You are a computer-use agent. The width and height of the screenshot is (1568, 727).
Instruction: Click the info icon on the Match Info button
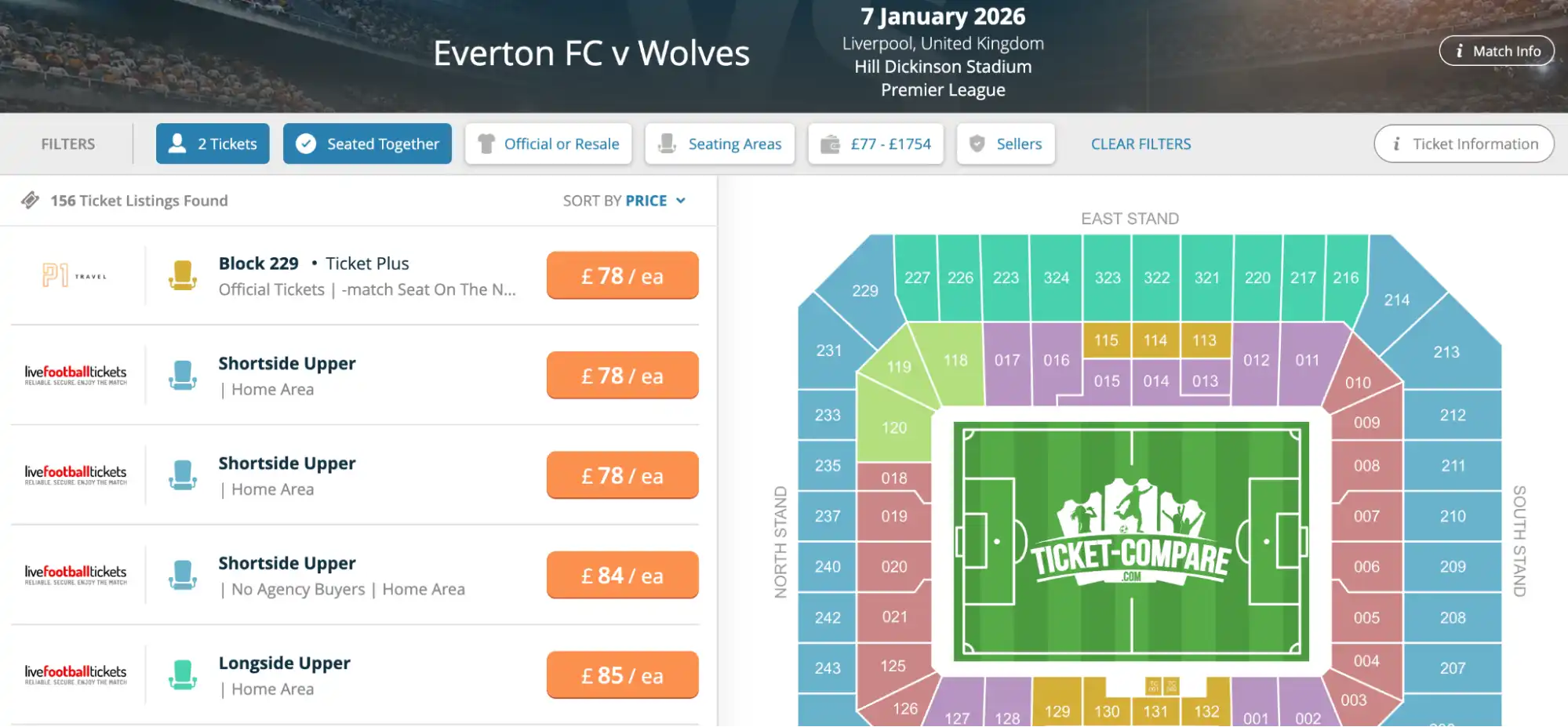[x=1459, y=50]
